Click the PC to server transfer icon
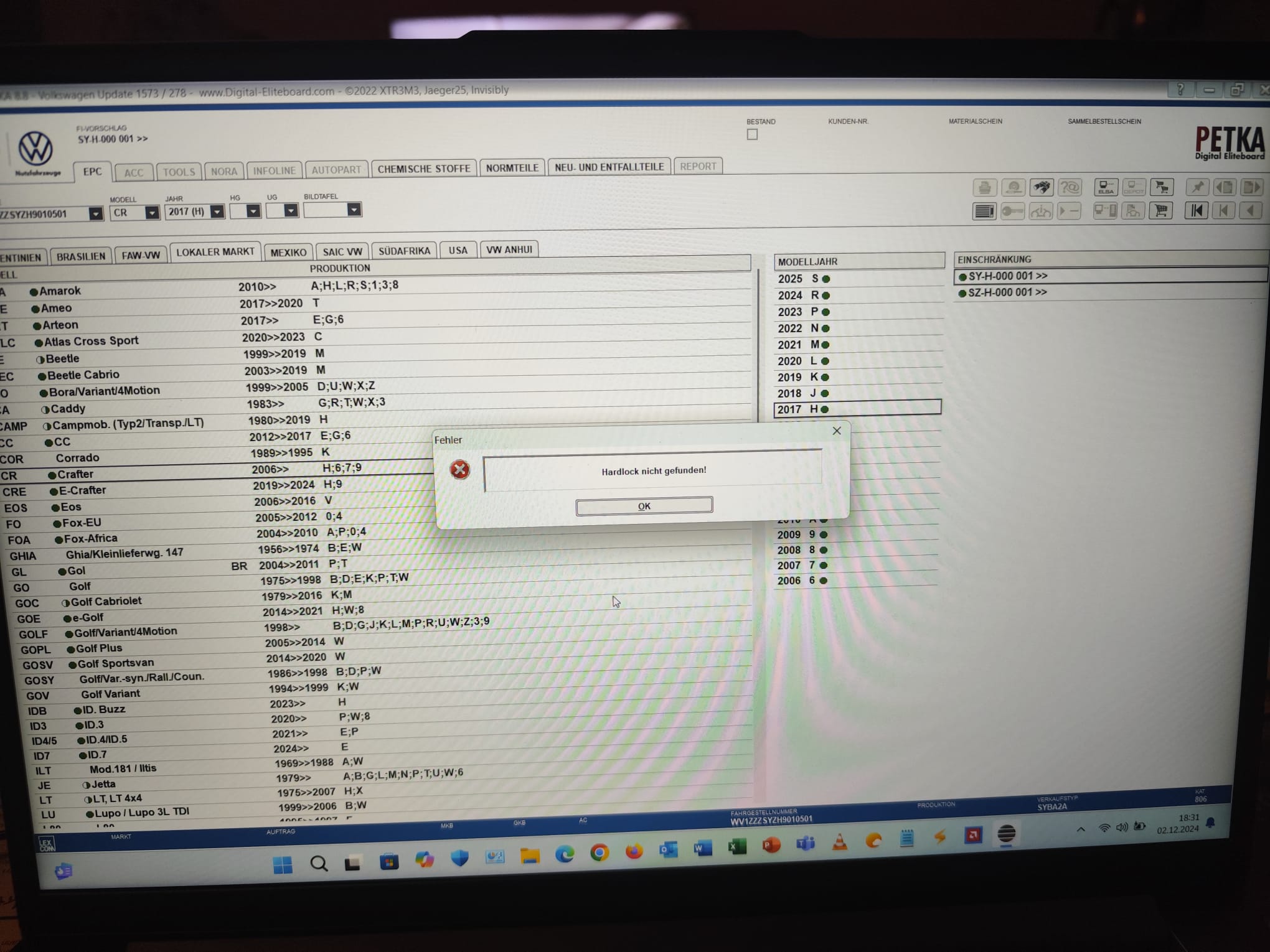The image size is (1270, 952). (1106, 211)
